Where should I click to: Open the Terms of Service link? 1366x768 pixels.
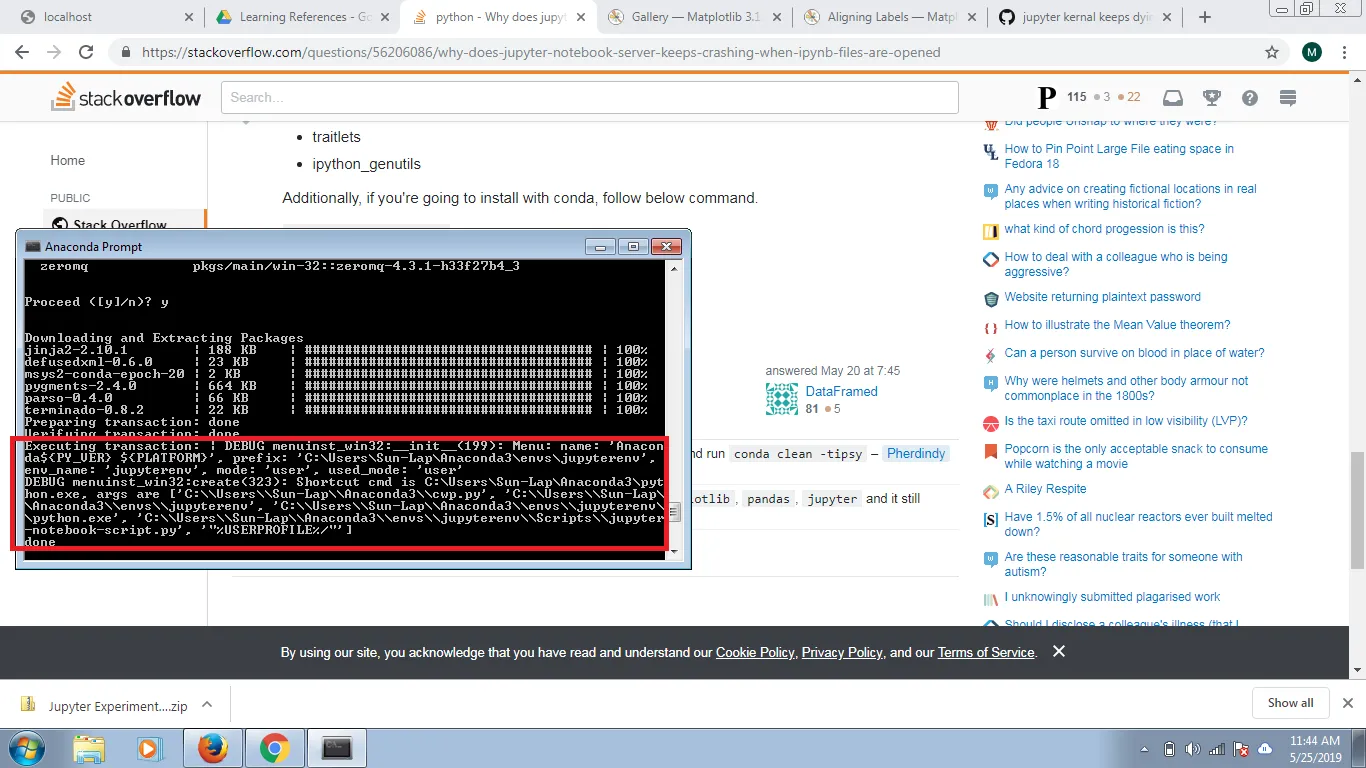coord(986,652)
